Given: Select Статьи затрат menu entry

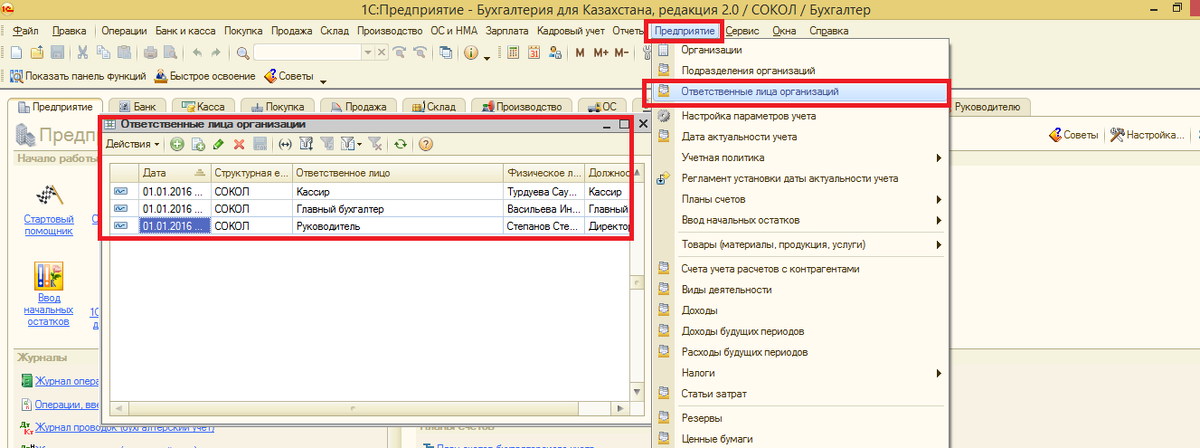Looking at the screenshot, I should (799, 394).
